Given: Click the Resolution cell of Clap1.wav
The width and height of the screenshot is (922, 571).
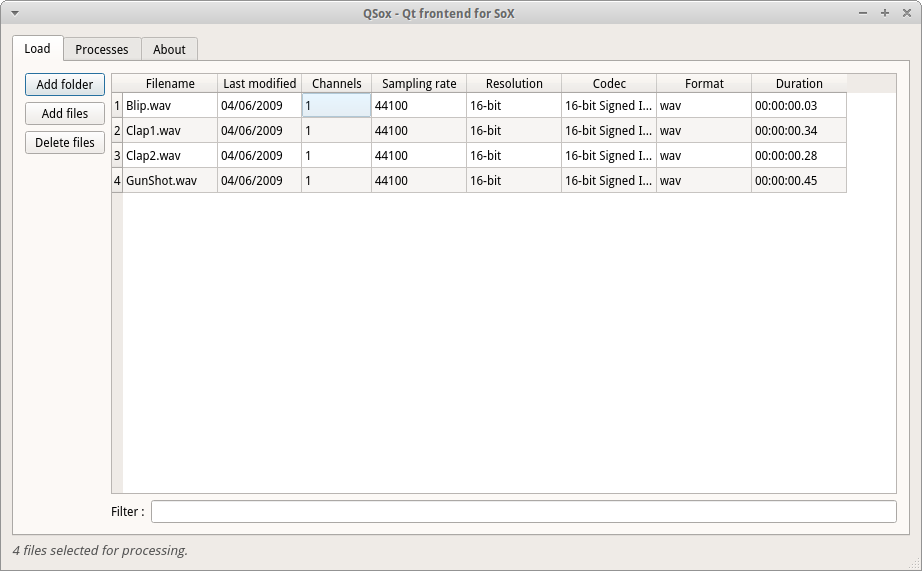Looking at the screenshot, I should click(514, 131).
